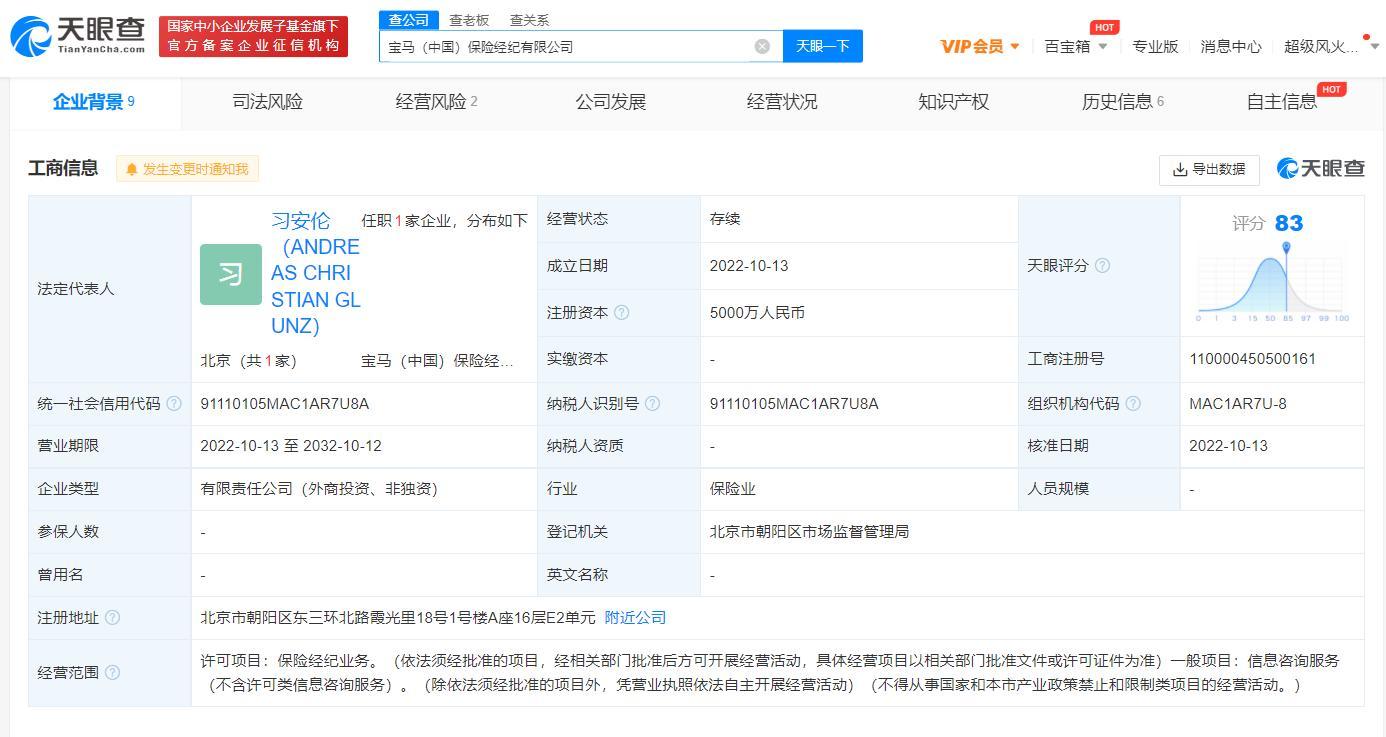Click the 北京市朝阳区市场监督管理局 registration authority
1386x737 pixels.
(x=809, y=532)
